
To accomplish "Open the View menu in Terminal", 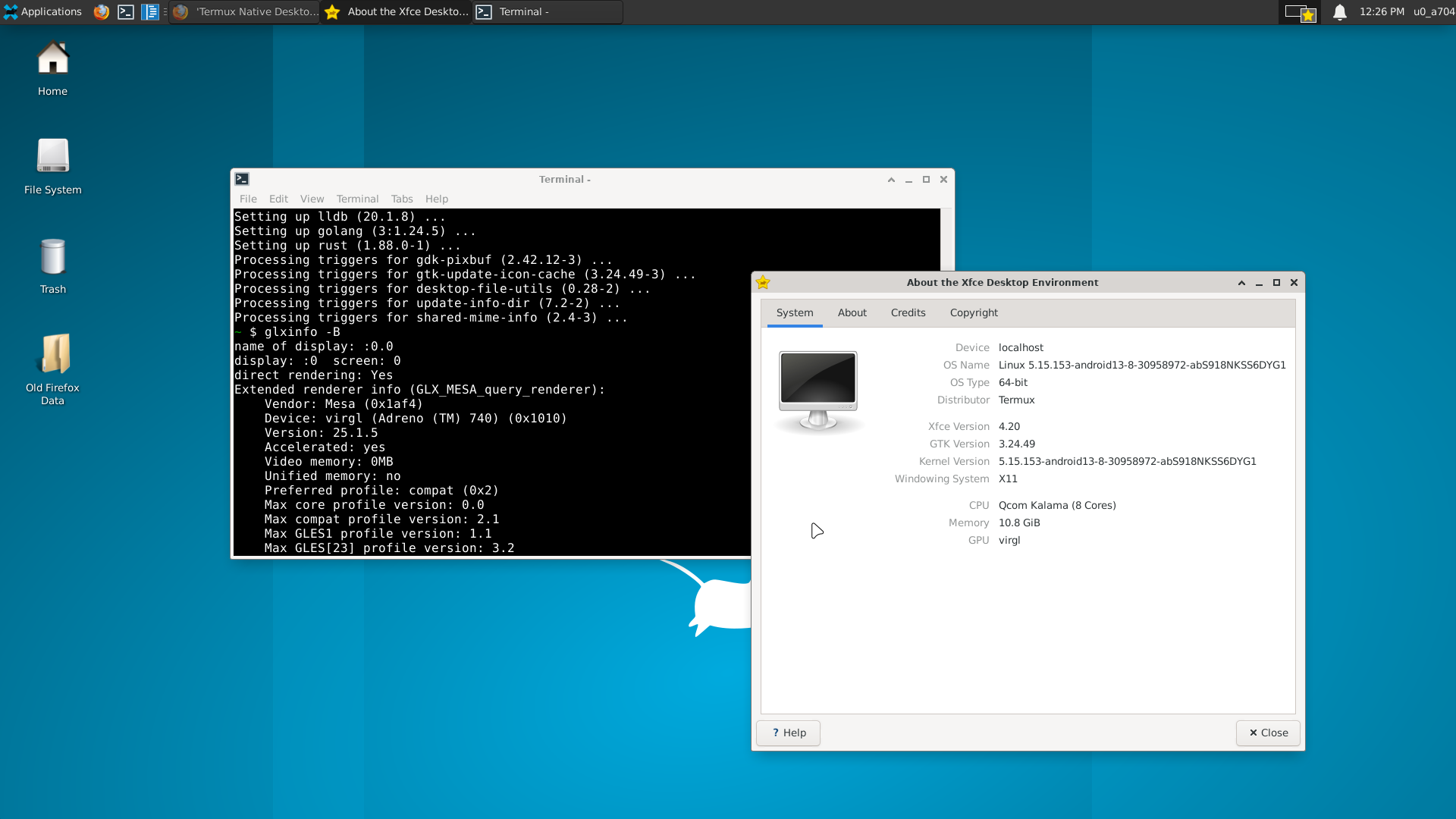I will click(x=312, y=199).
